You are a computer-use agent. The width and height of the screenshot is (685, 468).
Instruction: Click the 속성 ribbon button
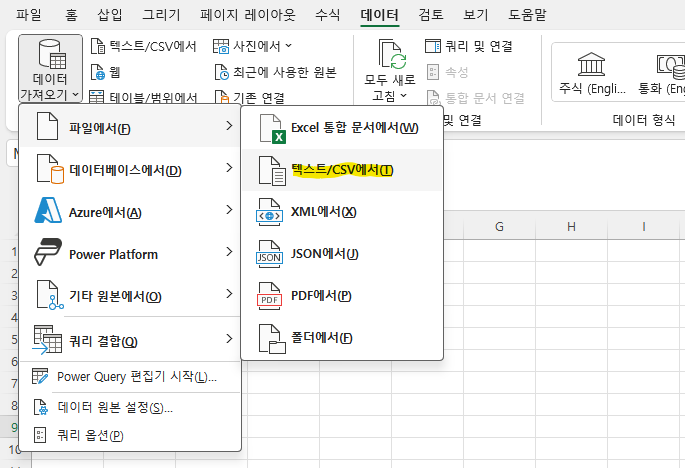(x=447, y=72)
